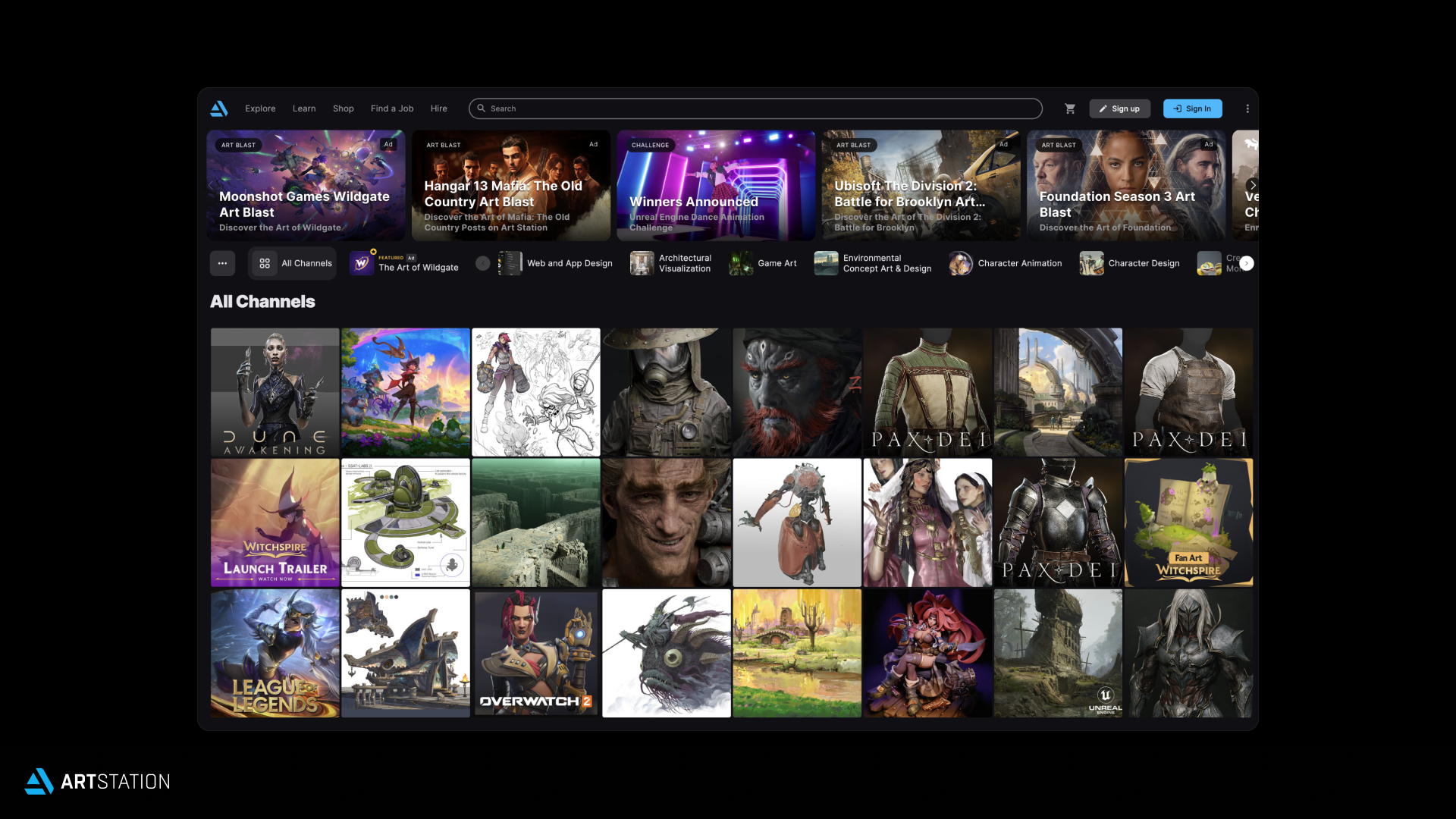Advance banner carousel with right chevron
The width and height of the screenshot is (1456, 819).
click(x=1253, y=185)
